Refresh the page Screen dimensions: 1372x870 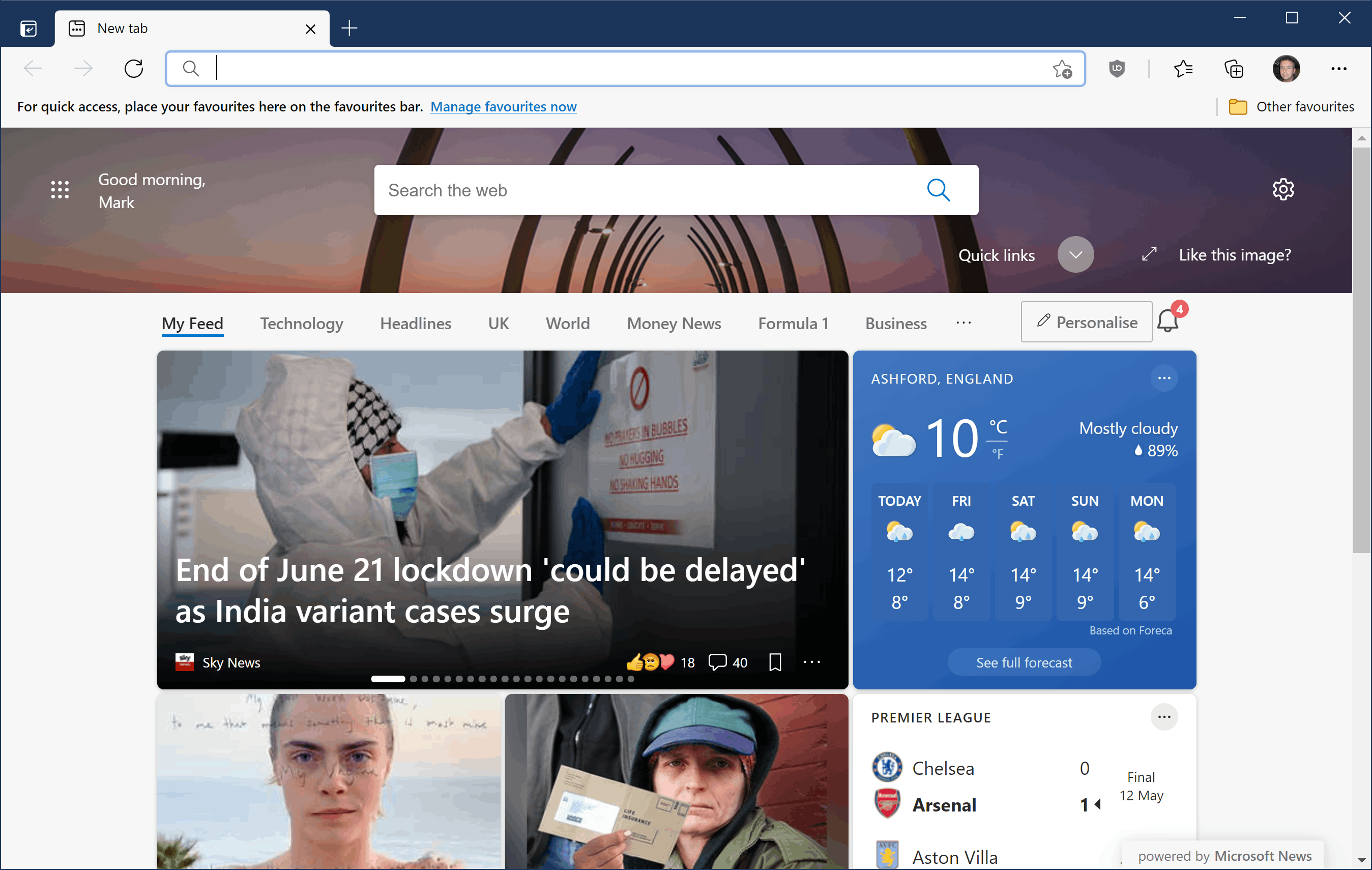(x=134, y=69)
